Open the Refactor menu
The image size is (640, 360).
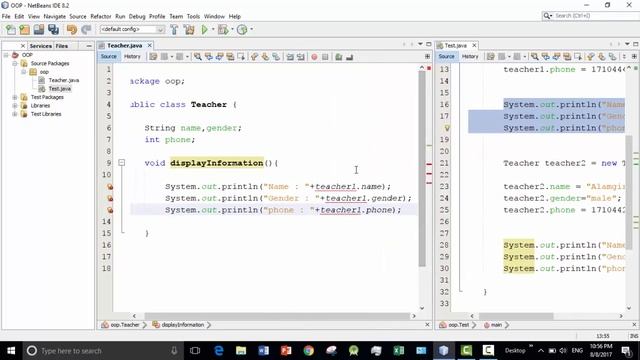click(x=101, y=16)
